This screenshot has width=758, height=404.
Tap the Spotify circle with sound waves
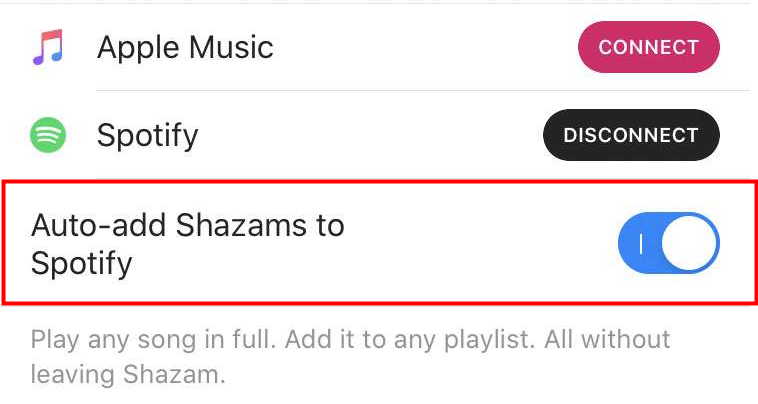48,135
